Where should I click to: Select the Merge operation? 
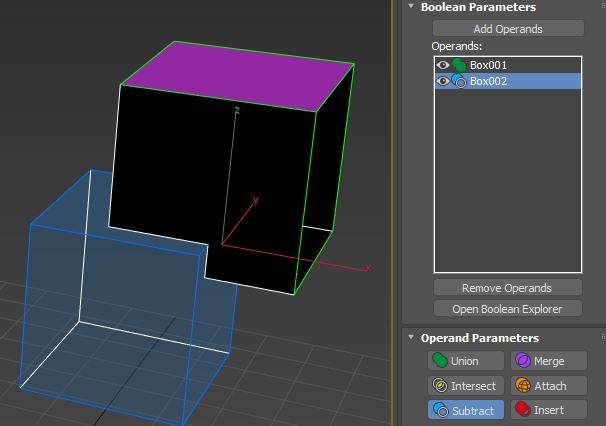pos(549,361)
